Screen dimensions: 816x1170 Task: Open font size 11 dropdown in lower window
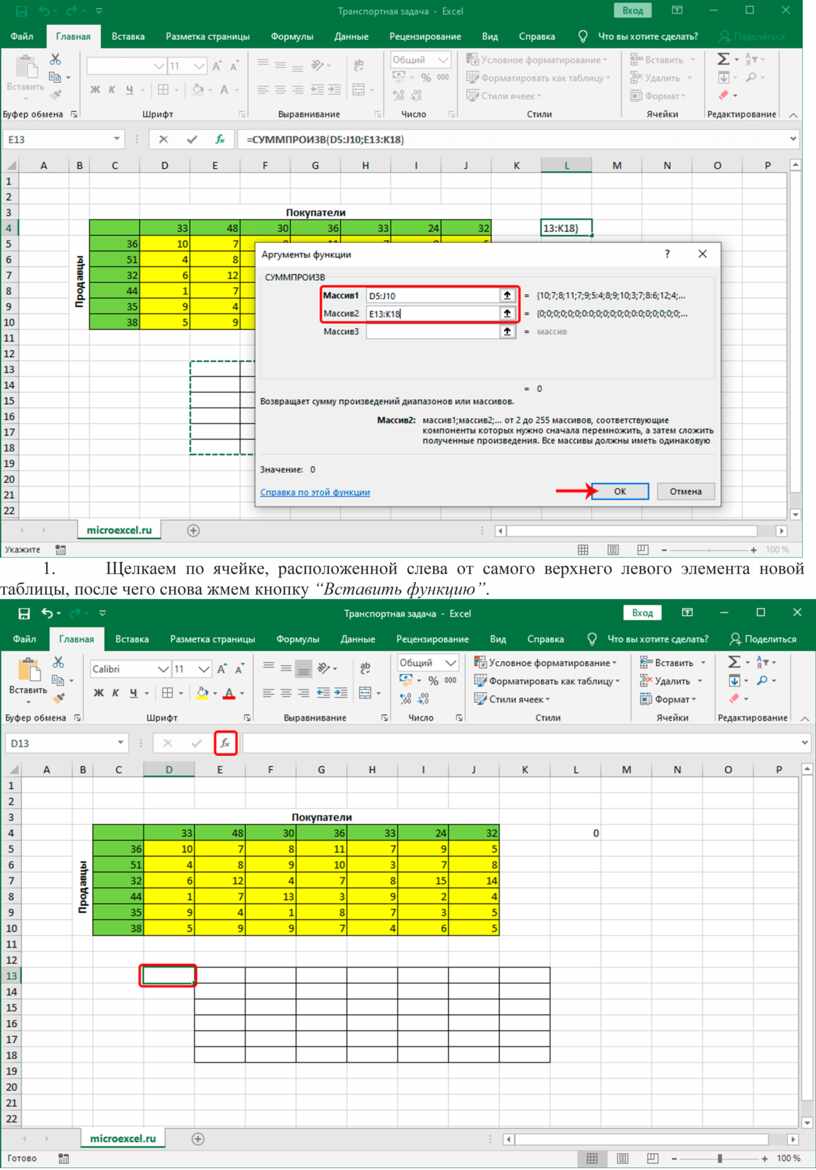[203, 669]
